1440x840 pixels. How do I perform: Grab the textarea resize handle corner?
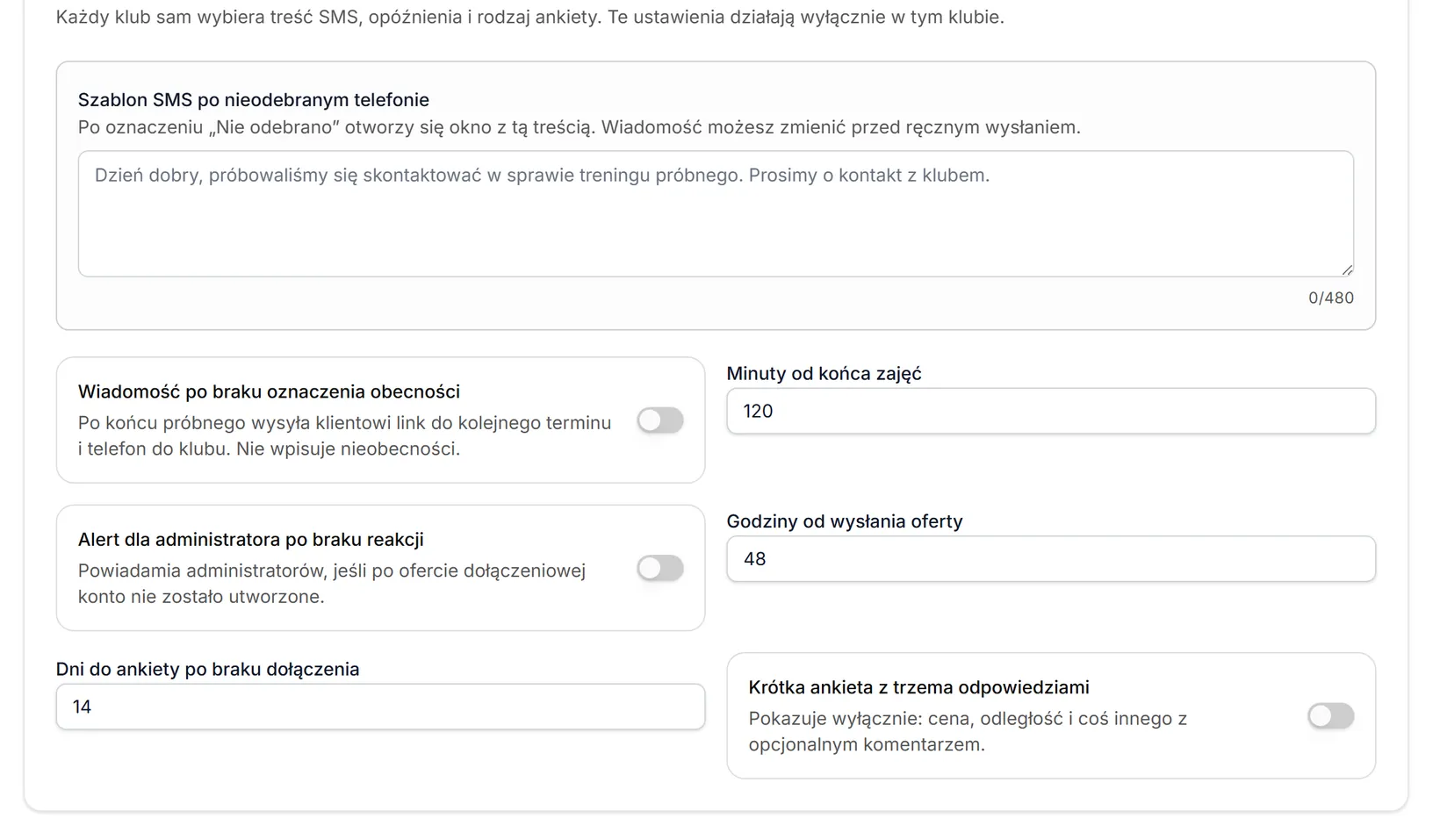coord(1347,269)
